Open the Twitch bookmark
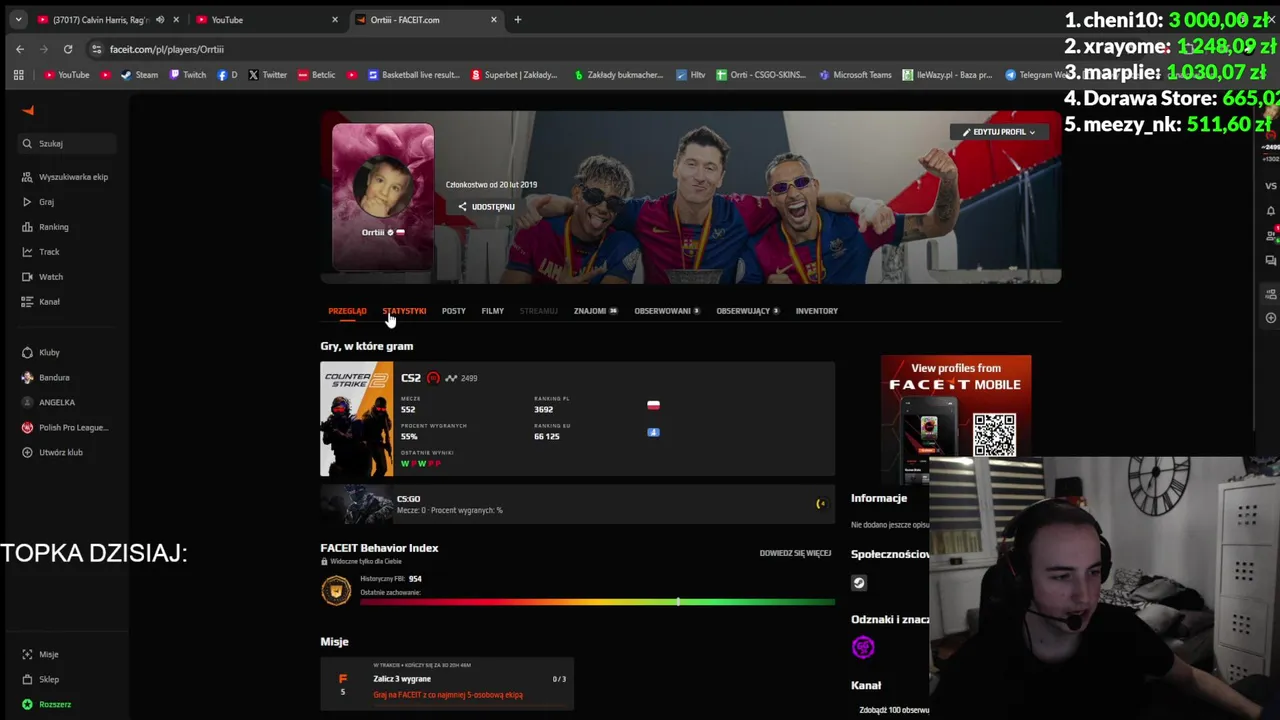Viewport: 1280px width, 720px height. point(188,75)
